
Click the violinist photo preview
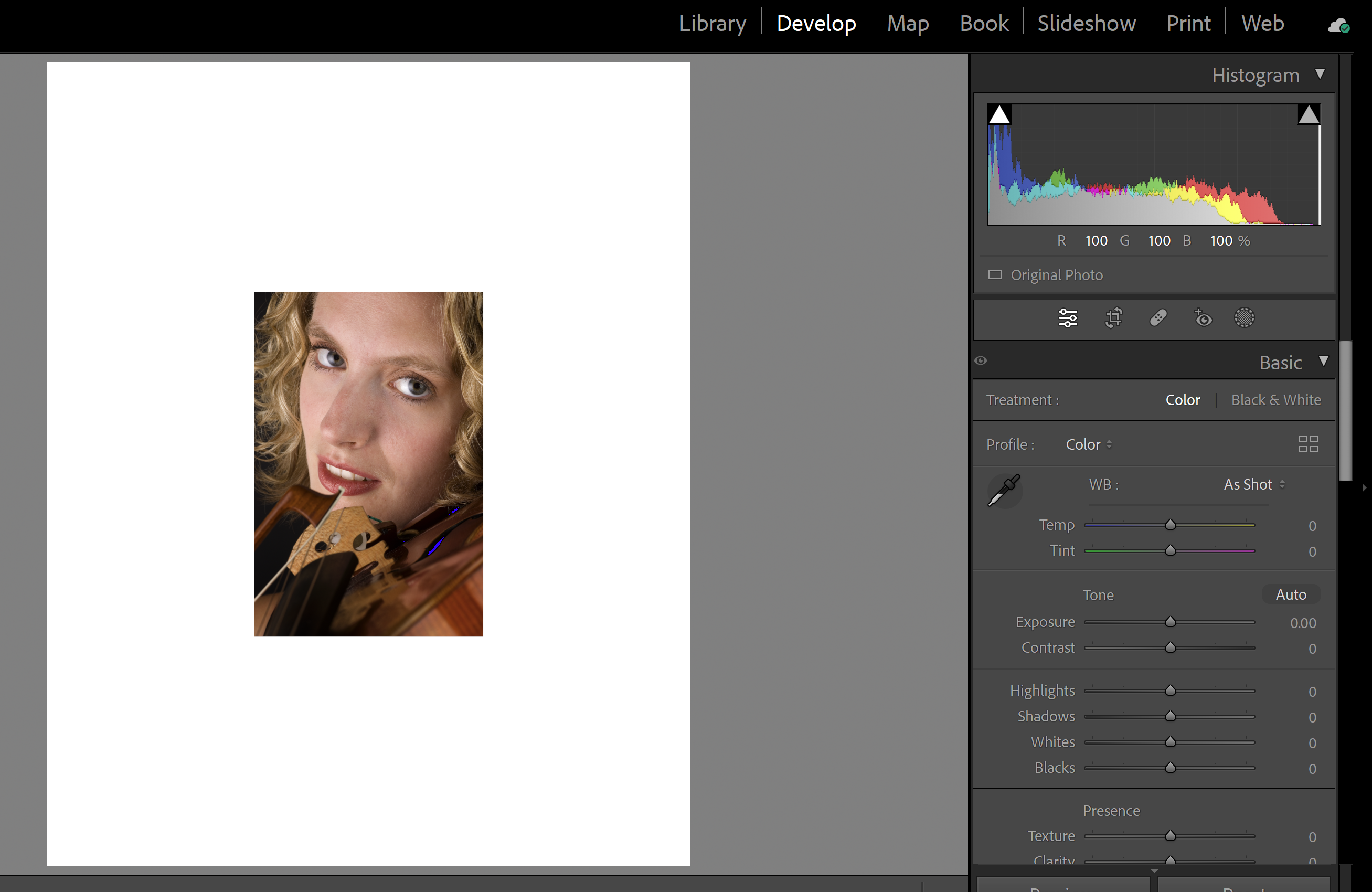pos(368,464)
